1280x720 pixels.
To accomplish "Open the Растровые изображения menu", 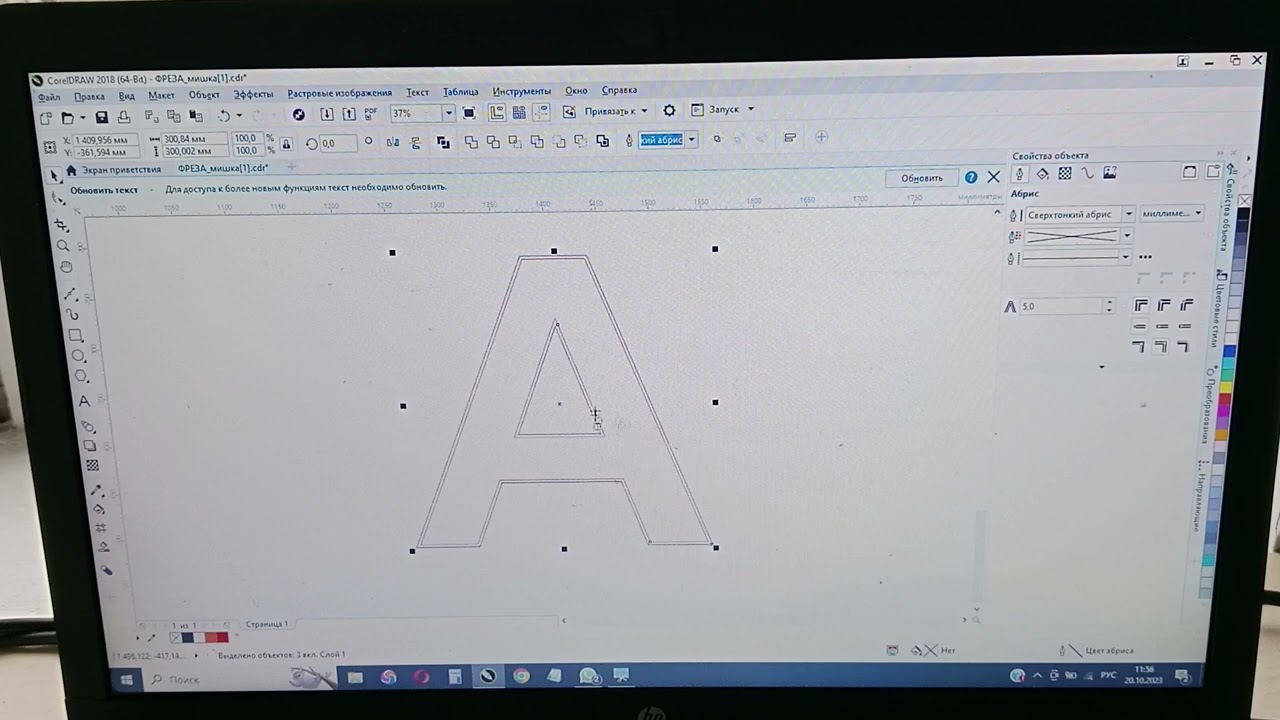I will pyautogui.click(x=340, y=94).
